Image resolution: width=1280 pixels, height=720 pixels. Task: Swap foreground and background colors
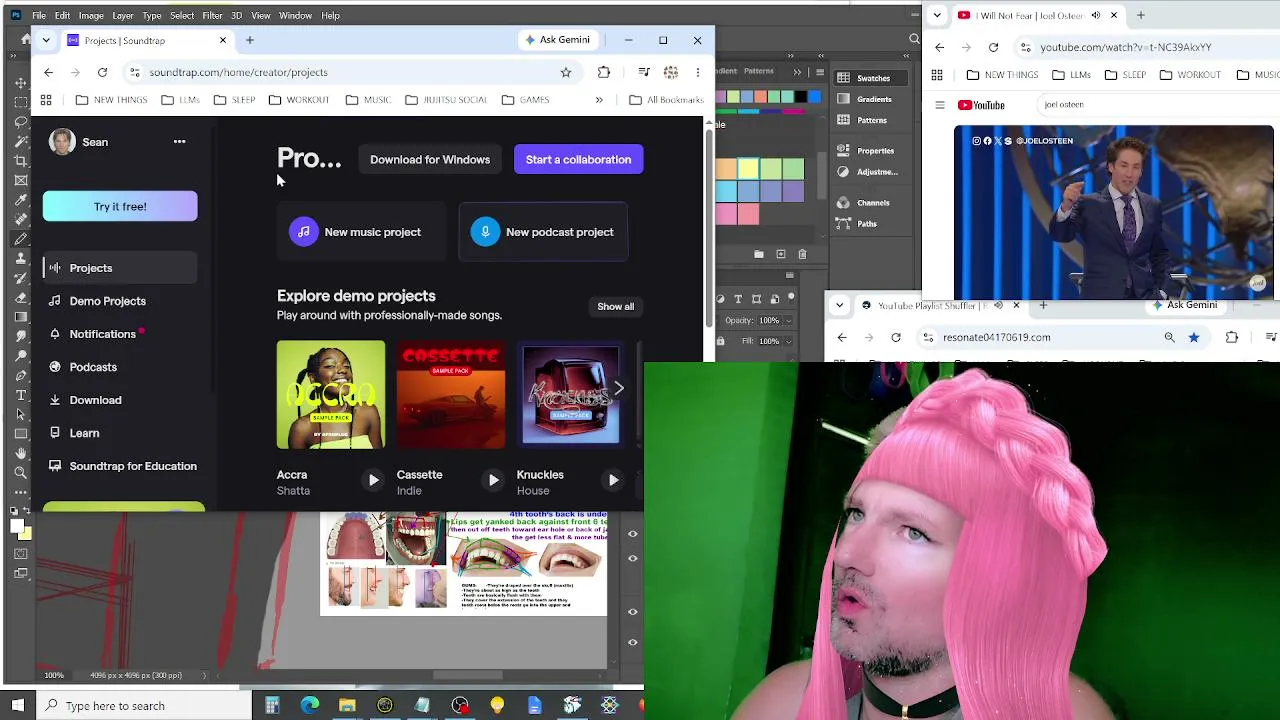pyautogui.click(x=27, y=511)
